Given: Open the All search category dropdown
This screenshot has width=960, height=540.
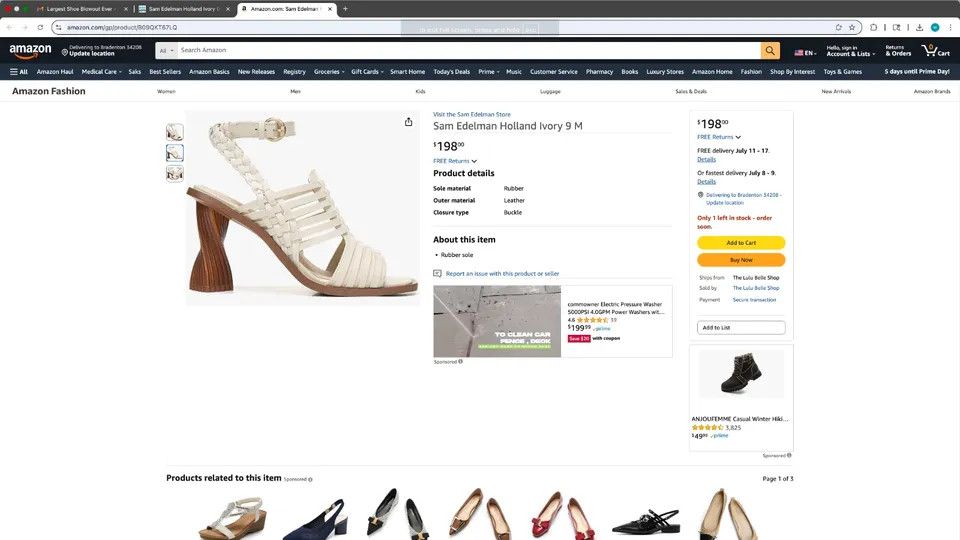Looking at the screenshot, I should [x=167, y=51].
